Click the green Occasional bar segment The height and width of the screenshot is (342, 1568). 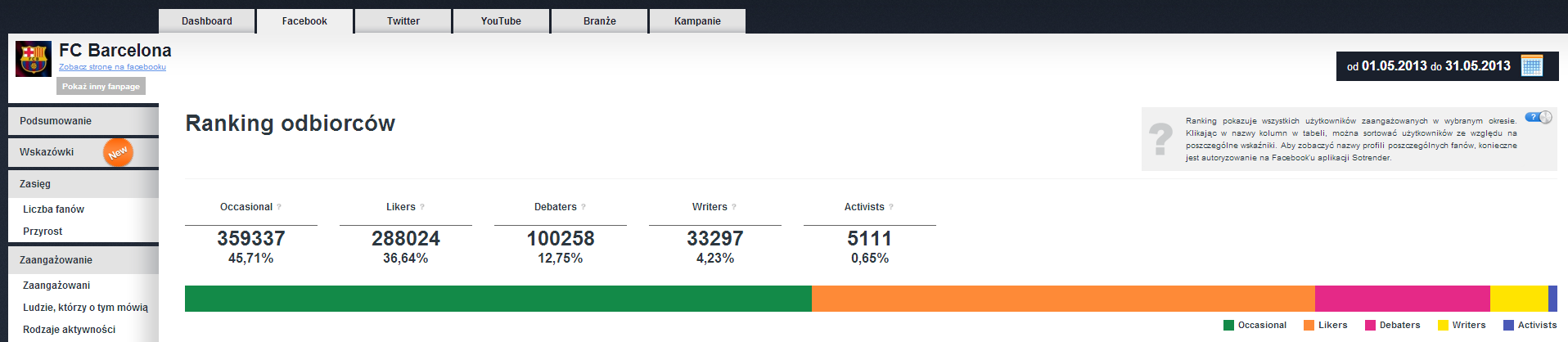coord(498,299)
